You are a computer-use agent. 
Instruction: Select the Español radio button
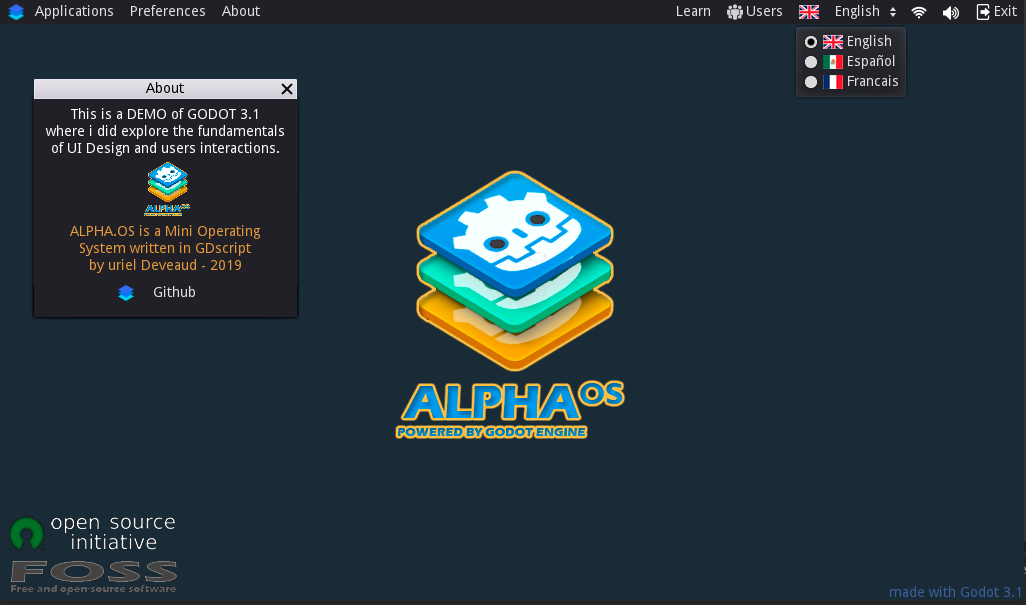(x=811, y=62)
